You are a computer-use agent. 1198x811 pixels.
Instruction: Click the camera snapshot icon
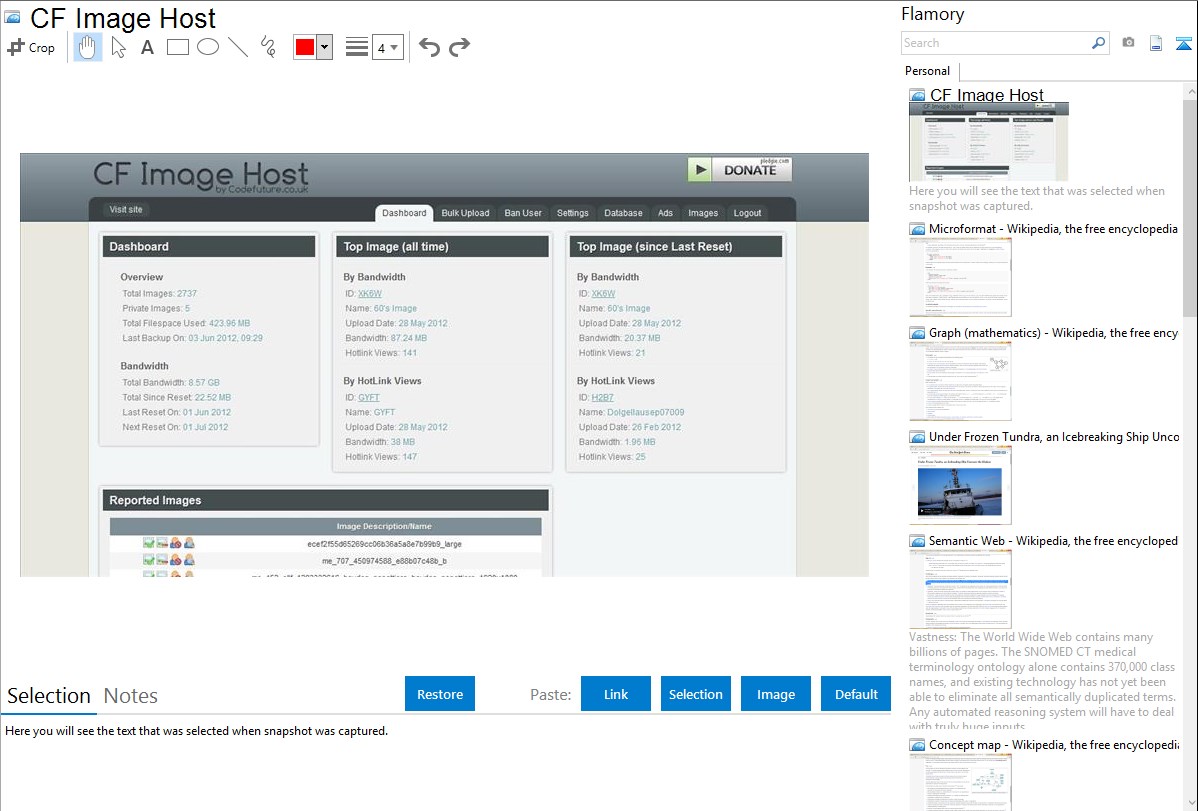point(1128,43)
